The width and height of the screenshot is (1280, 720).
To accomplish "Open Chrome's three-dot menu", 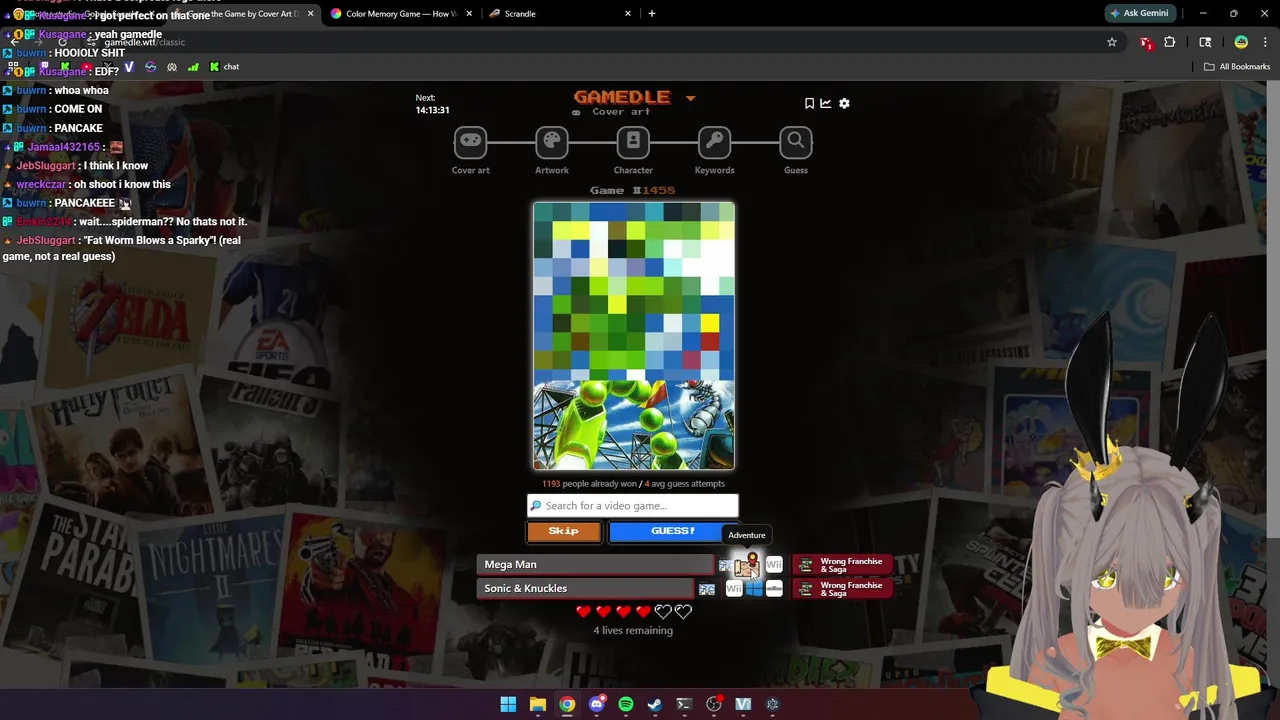I will (x=1264, y=42).
